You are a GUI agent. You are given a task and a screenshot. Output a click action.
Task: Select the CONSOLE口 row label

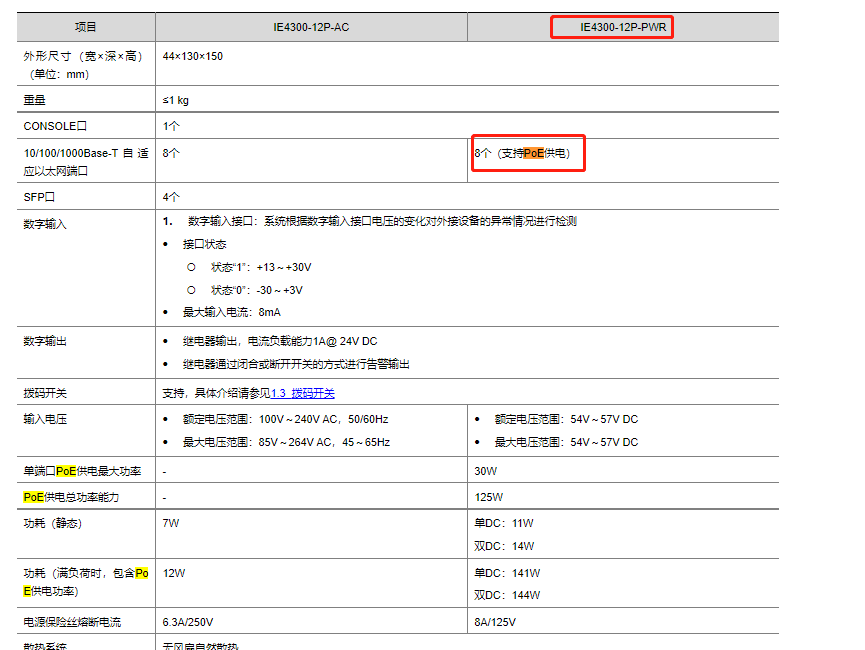55,126
